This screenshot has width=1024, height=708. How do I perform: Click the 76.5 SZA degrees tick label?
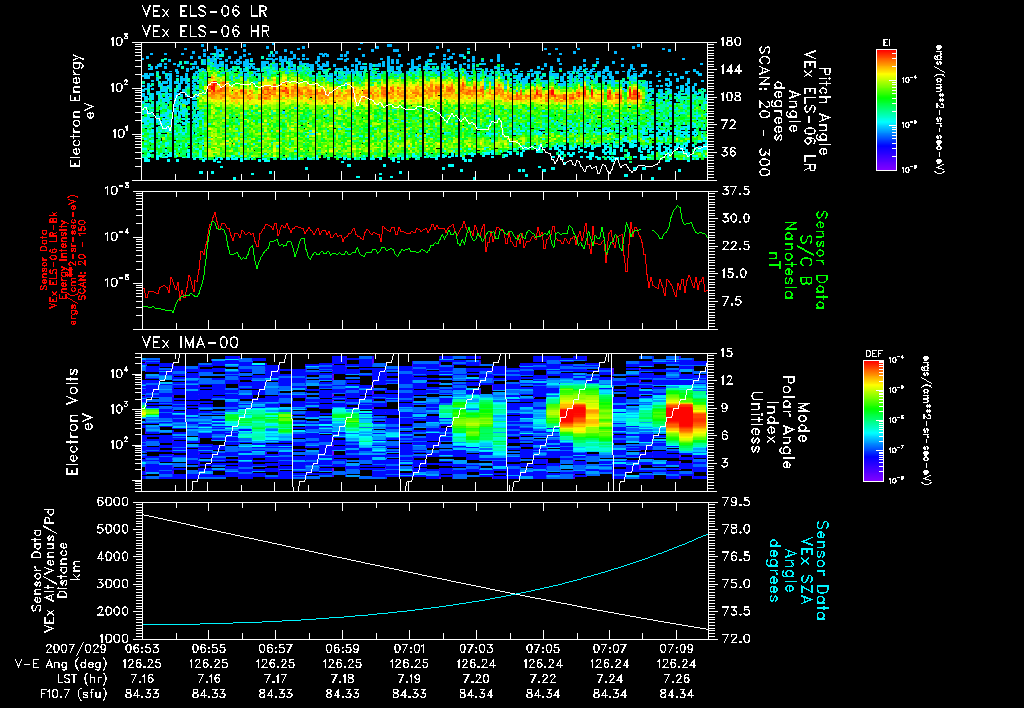coord(735,556)
